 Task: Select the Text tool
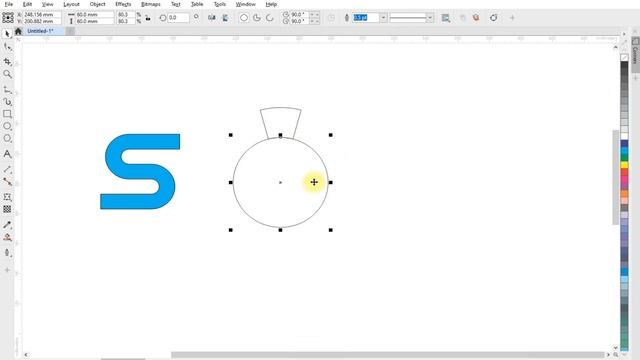pyautogui.click(x=7, y=154)
